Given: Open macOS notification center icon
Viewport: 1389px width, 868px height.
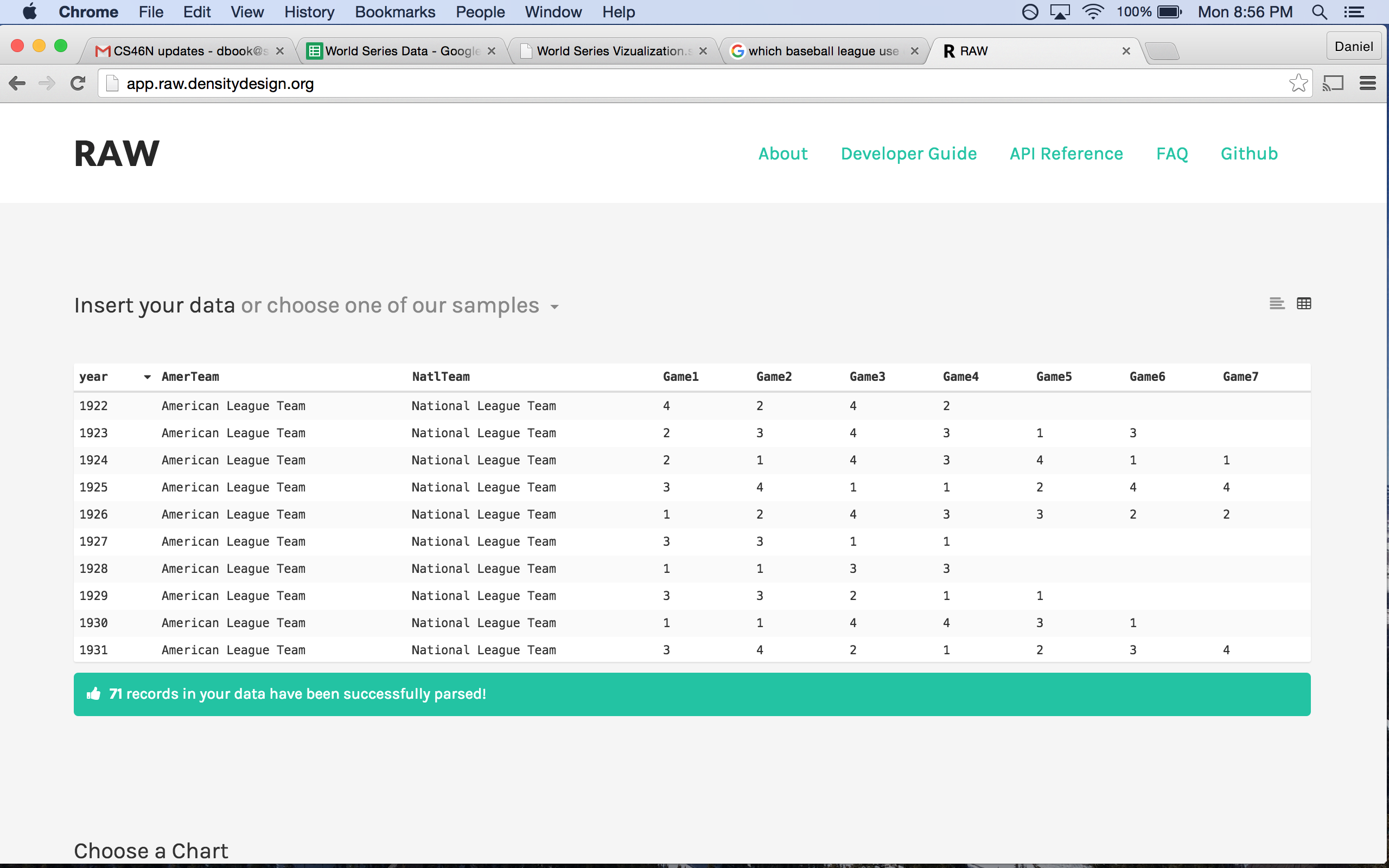Looking at the screenshot, I should 1354,12.
